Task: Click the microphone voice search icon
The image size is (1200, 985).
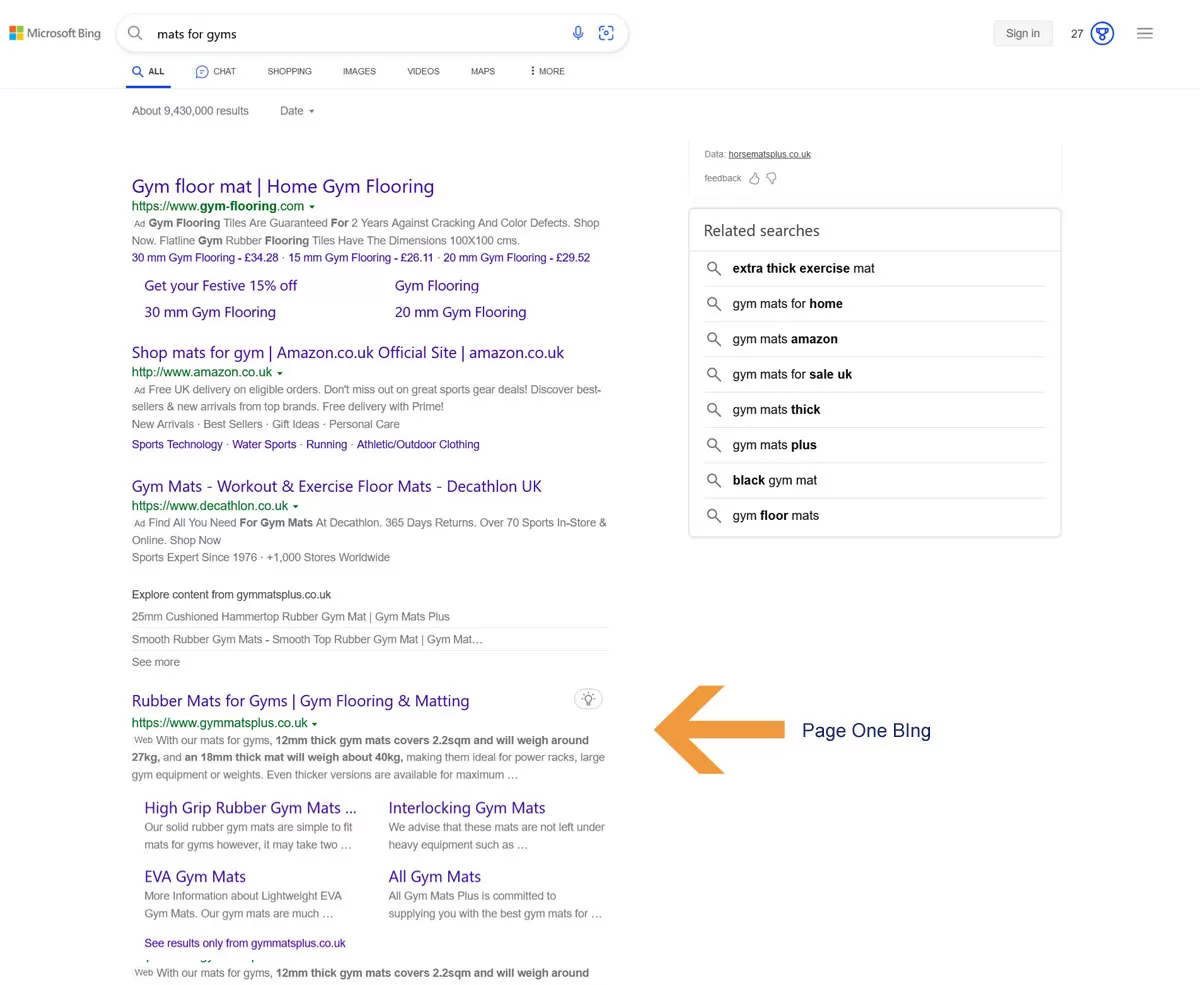Action: pyautogui.click(x=577, y=33)
